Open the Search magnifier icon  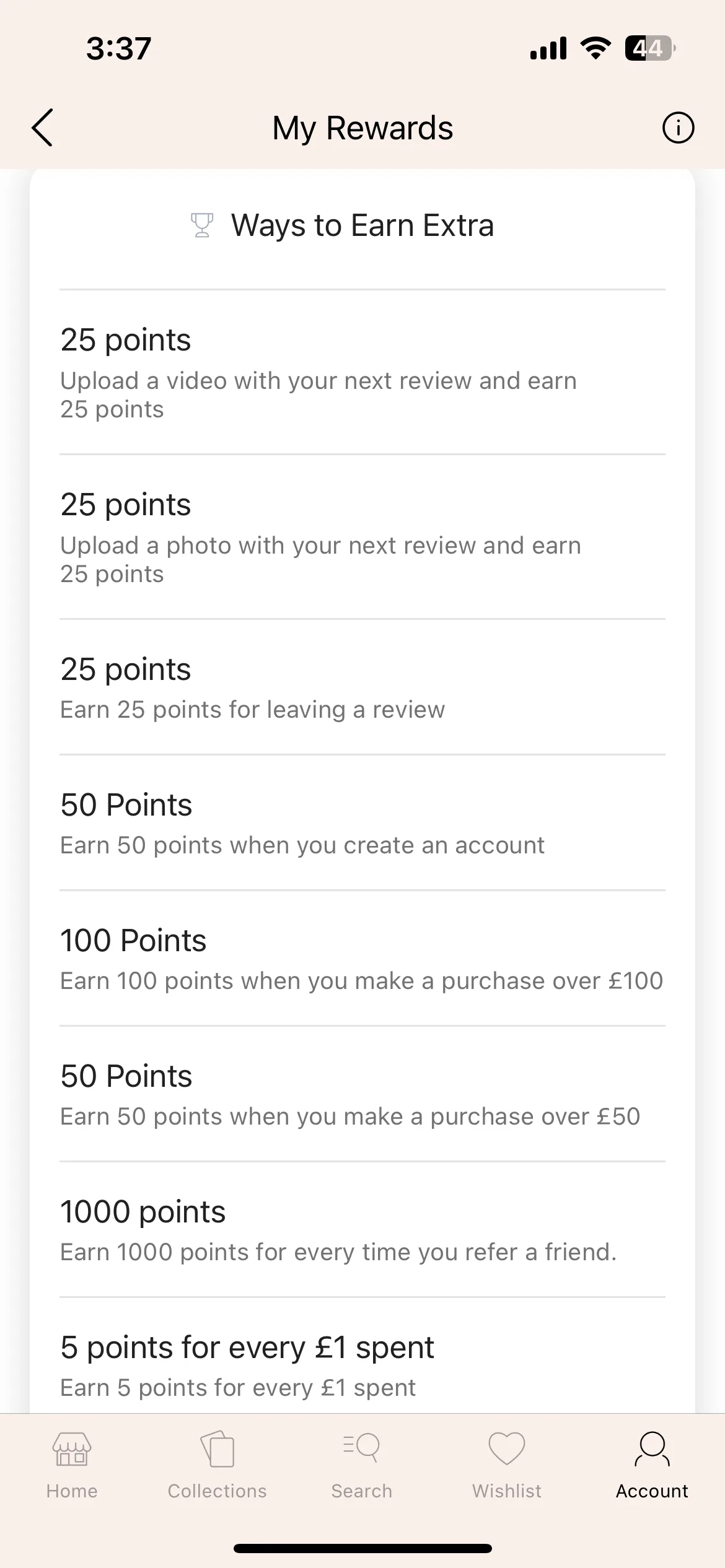(x=362, y=1448)
